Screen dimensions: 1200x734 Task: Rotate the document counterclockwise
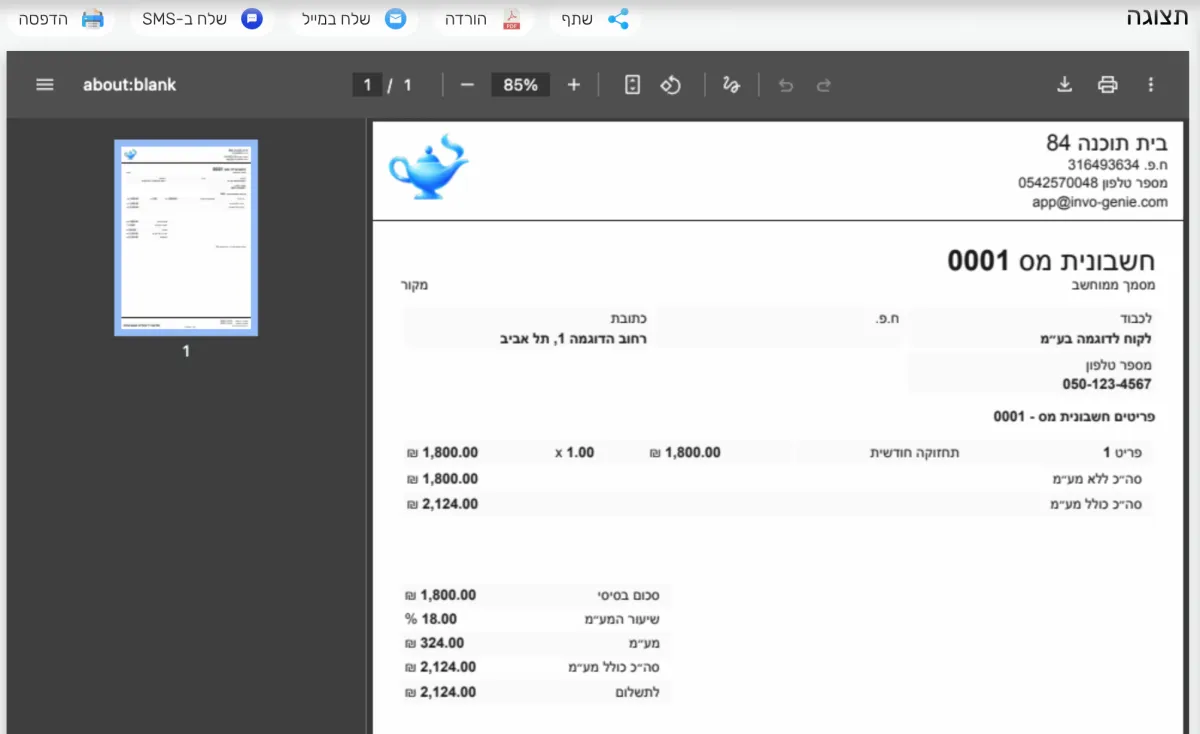pyautogui.click(x=670, y=85)
